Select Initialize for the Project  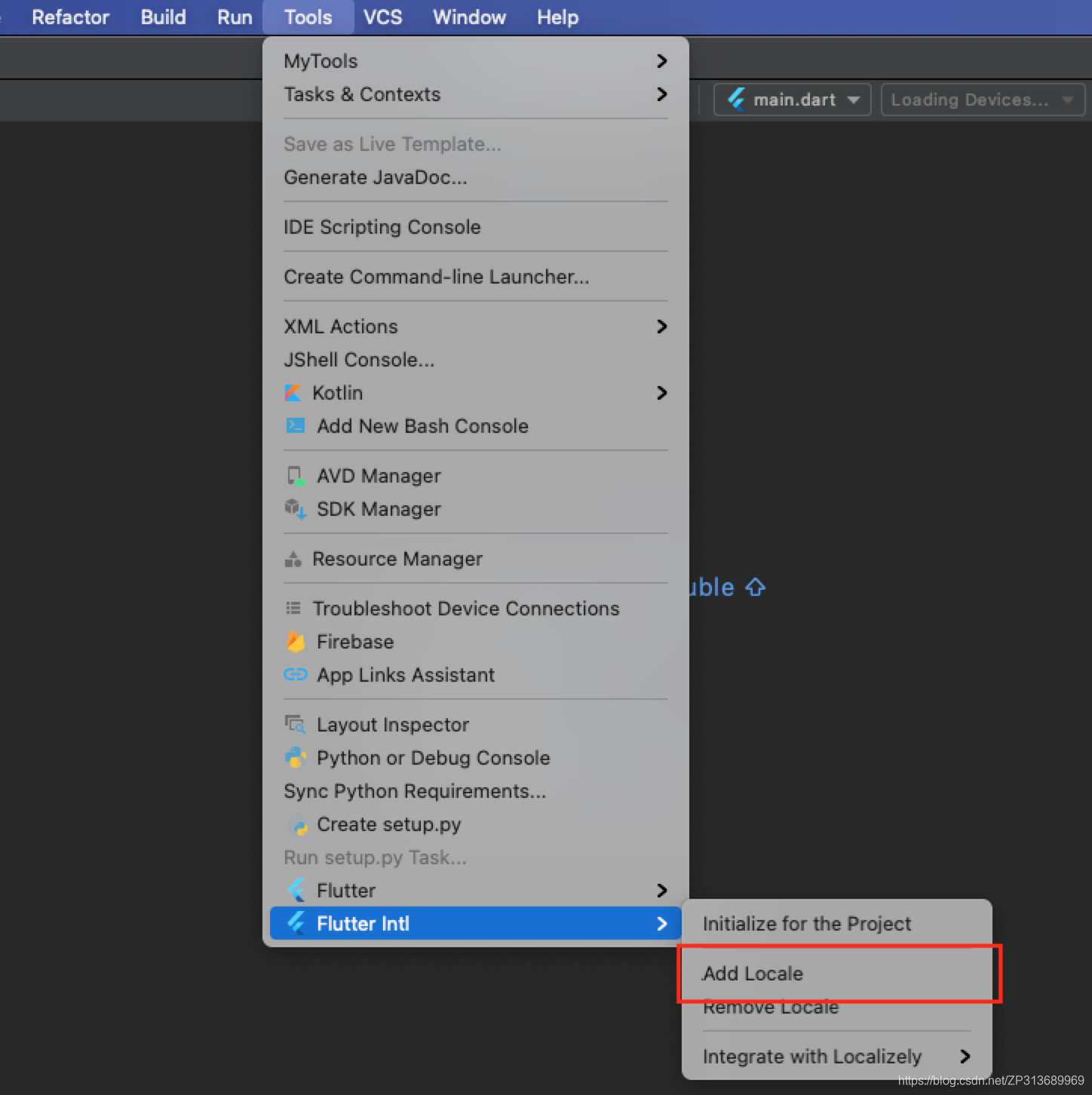coord(837,924)
